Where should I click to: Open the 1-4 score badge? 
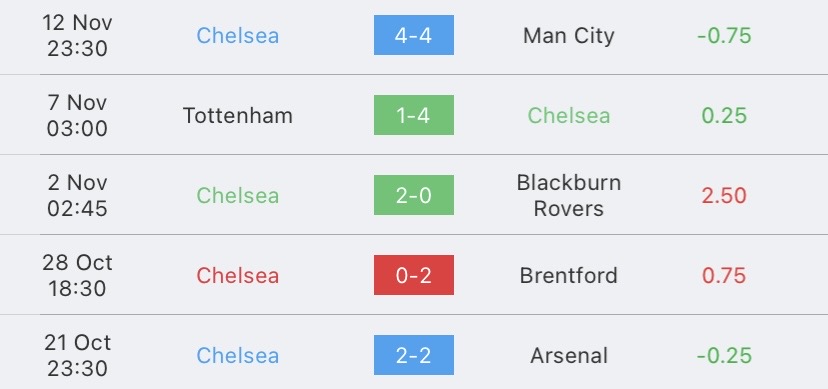click(x=413, y=115)
